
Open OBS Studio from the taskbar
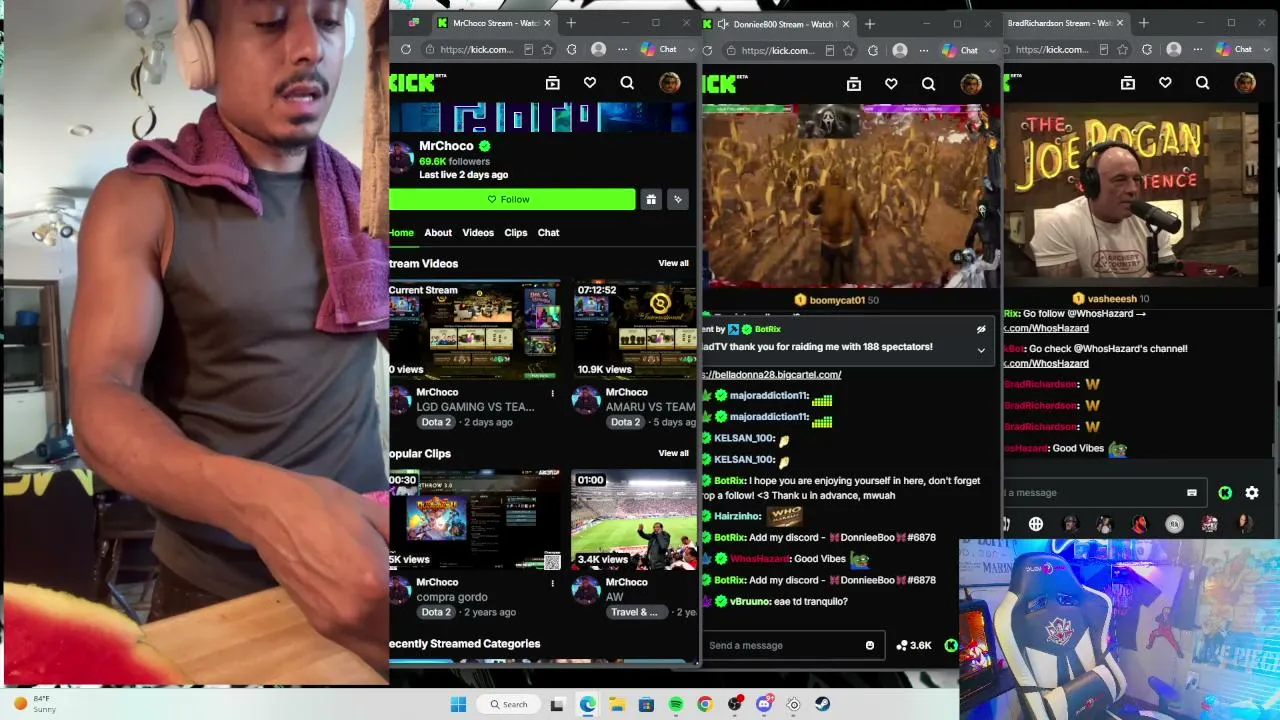tap(735, 704)
